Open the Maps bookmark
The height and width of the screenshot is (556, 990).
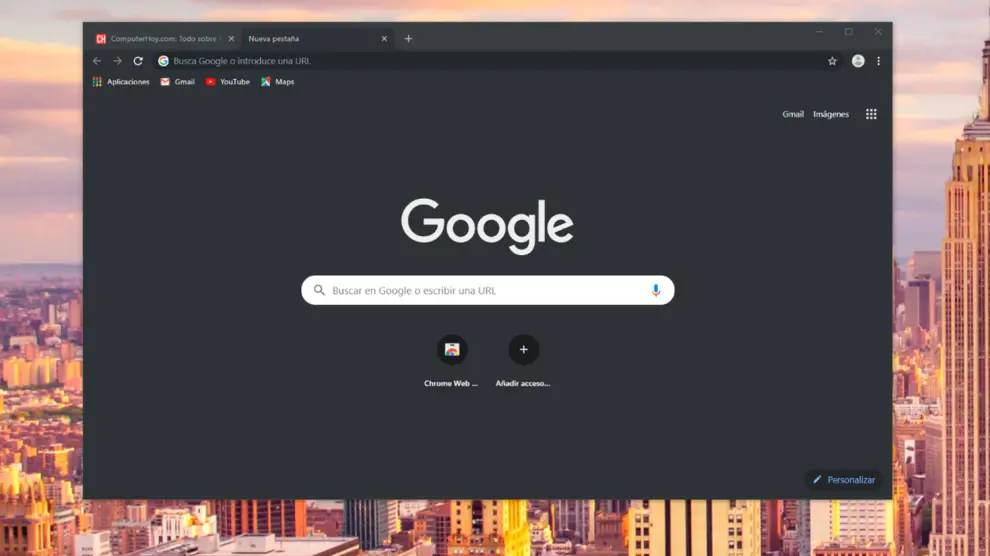(278, 82)
